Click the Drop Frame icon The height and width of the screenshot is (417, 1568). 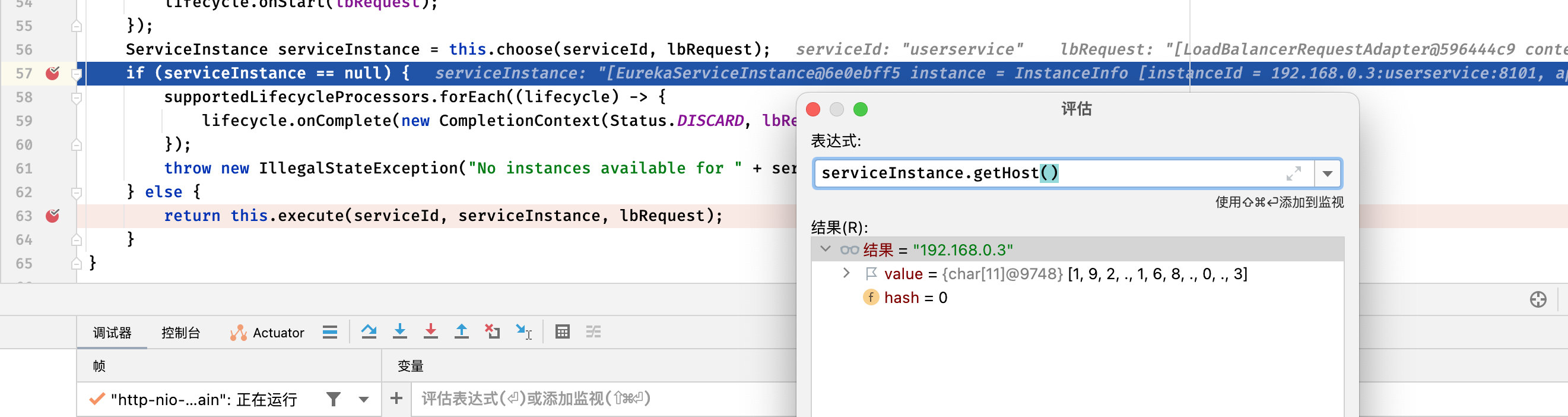click(492, 331)
